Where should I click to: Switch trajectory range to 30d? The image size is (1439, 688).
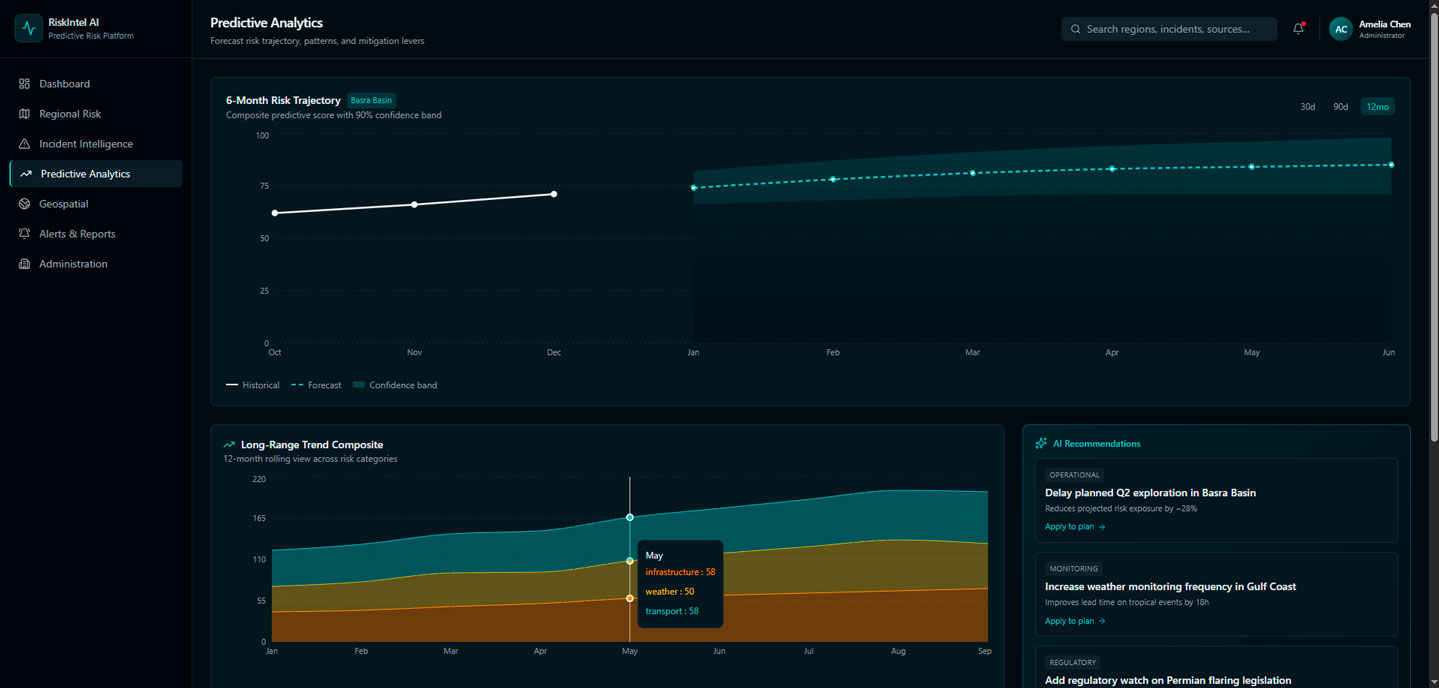1307,107
